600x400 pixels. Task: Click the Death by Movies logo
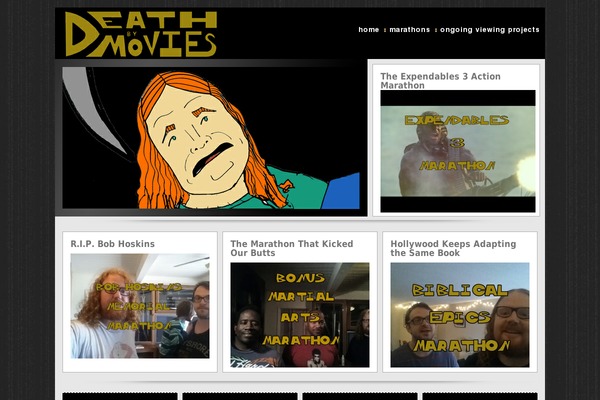pos(141,34)
